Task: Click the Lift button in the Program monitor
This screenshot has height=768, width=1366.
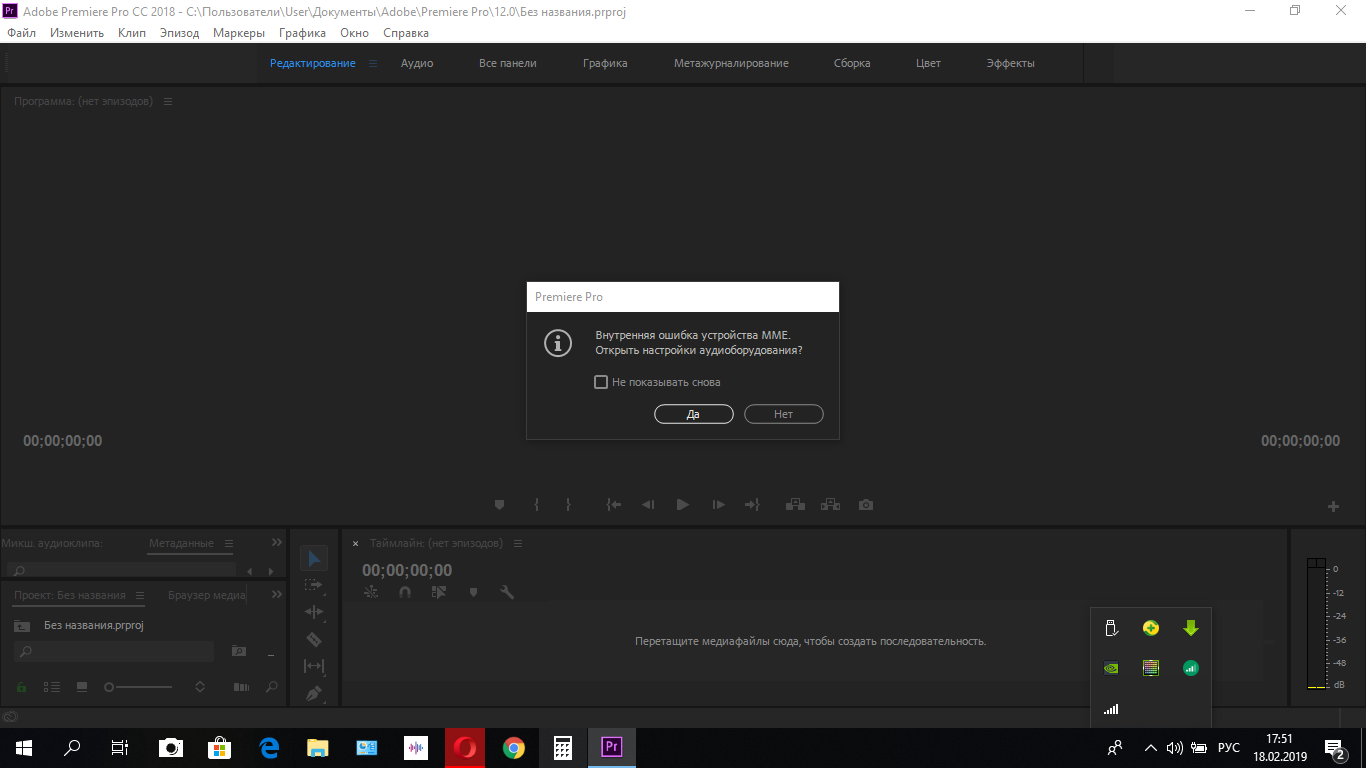Action: pos(796,505)
